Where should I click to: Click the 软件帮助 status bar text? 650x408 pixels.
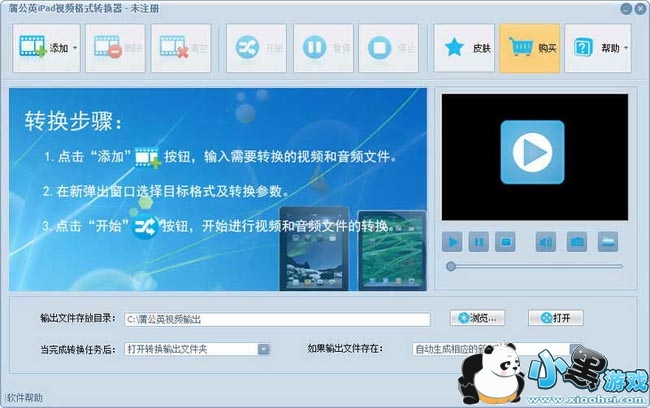click(25, 398)
